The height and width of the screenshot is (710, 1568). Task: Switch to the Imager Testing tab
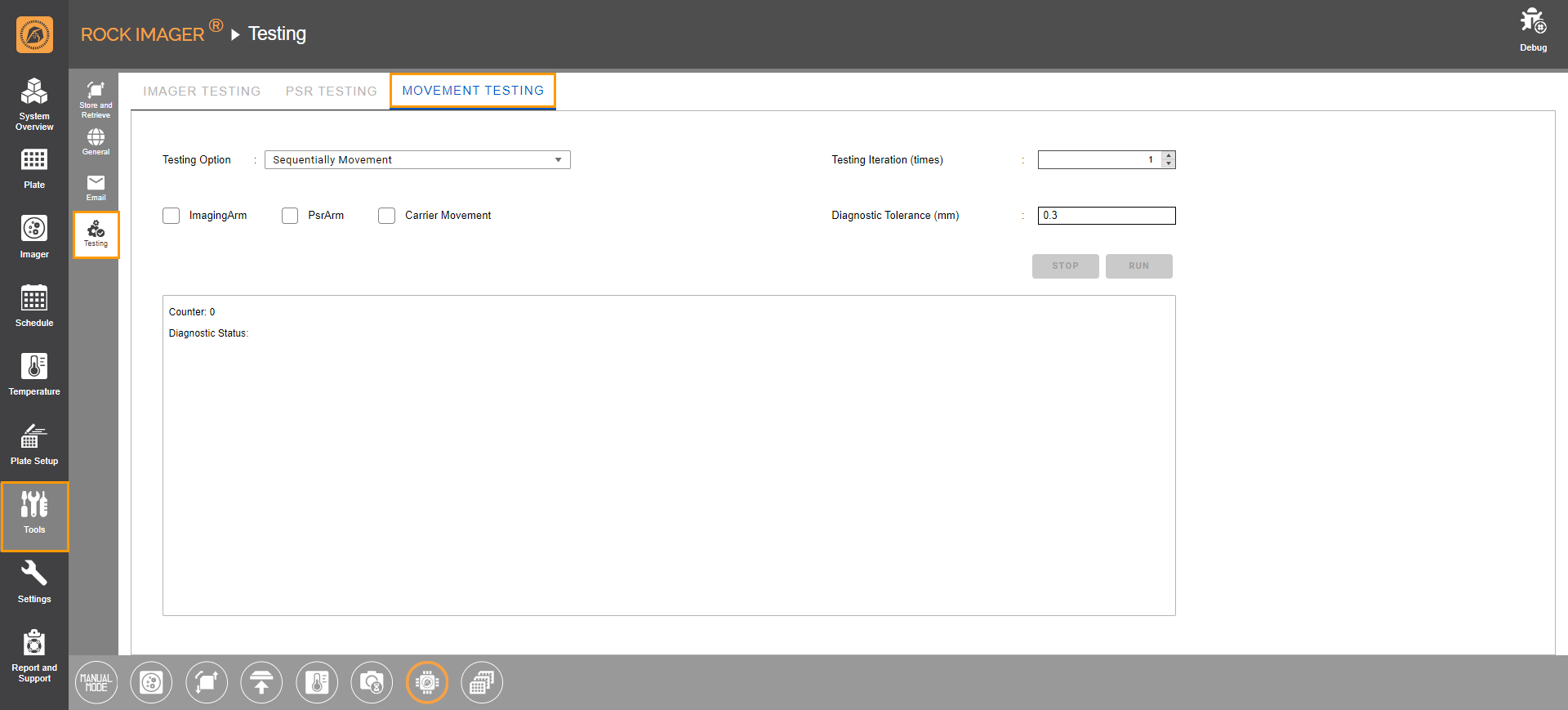(x=202, y=91)
